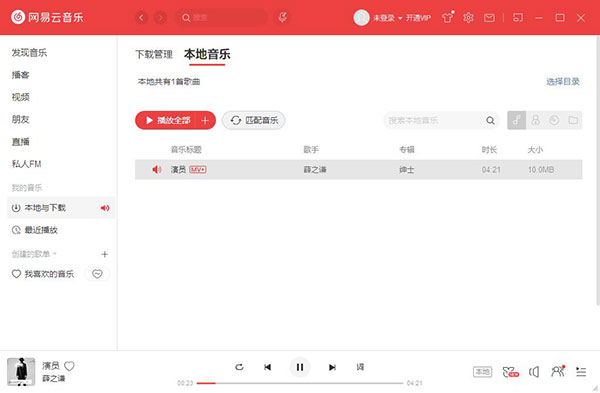Image resolution: width=600 pixels, height=393 pixels.
Task: Sort by 大小 column header
Action: coord(535,150)
